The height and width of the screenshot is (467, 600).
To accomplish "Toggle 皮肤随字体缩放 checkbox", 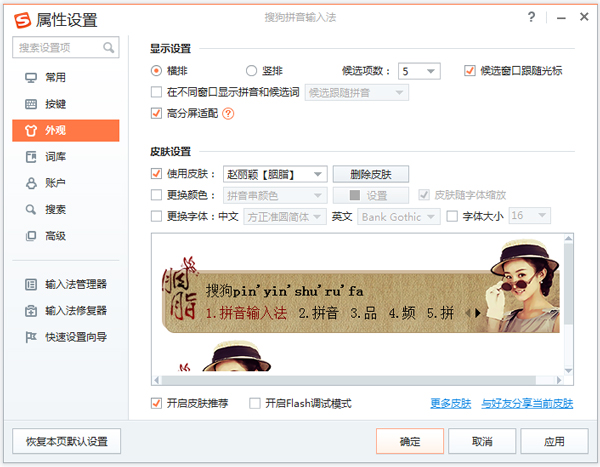I will (424, 195).
